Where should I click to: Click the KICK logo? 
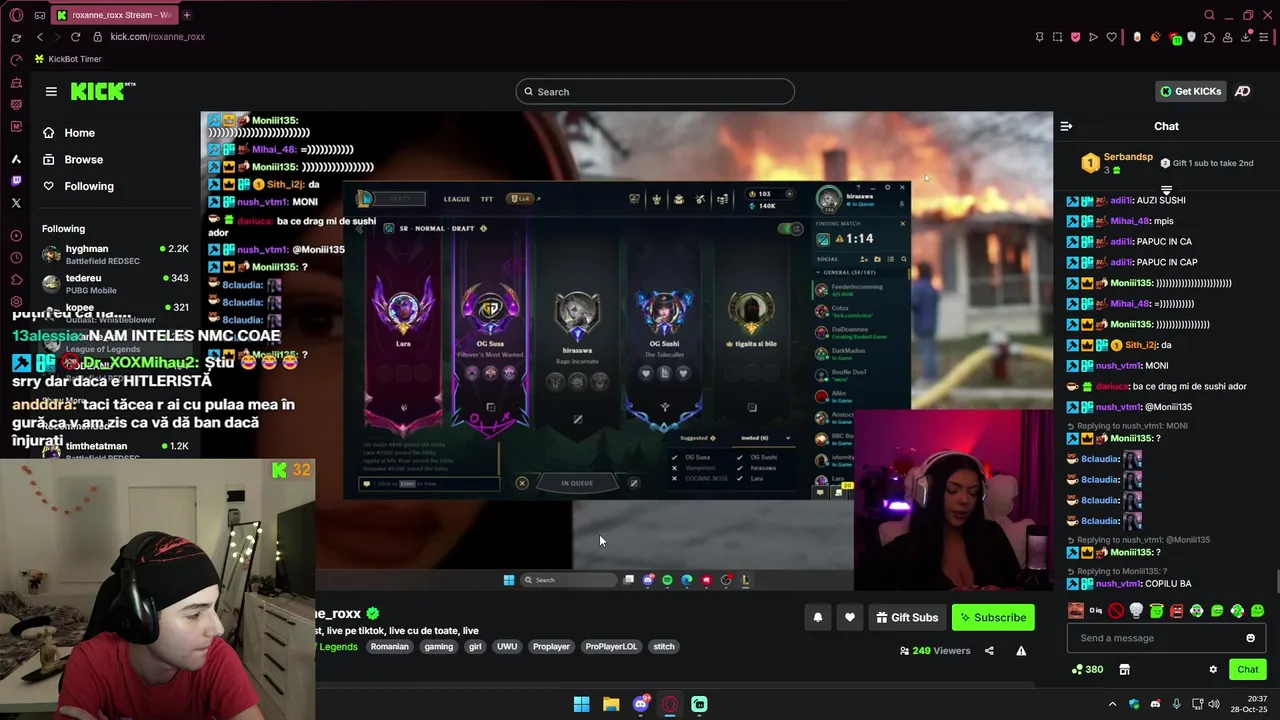coord(102,91)
